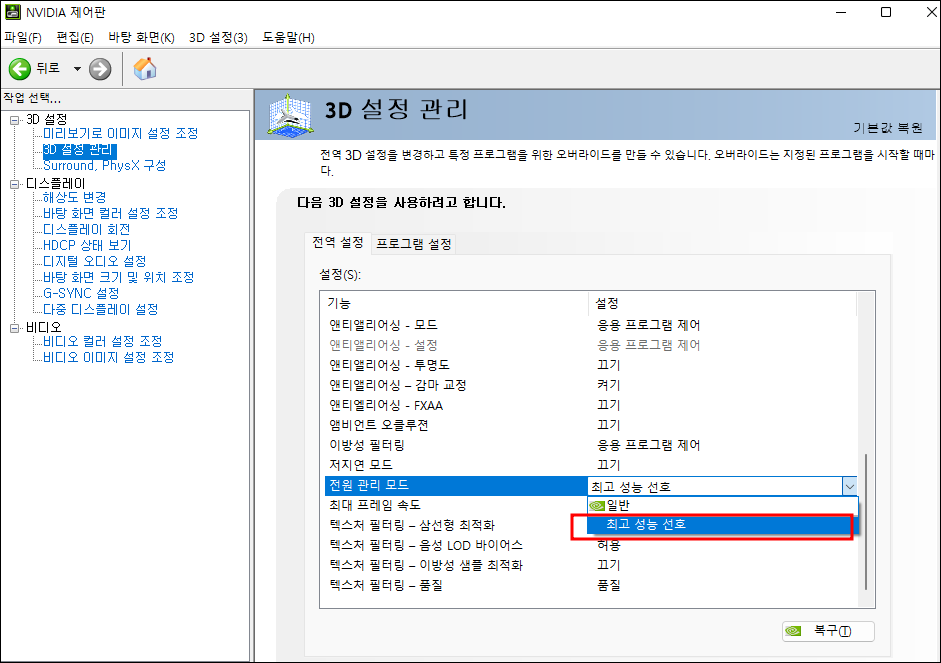This screenshot has width=941, height=663.
Task: Select 텍스처 필터링 – 품질 row
Action: pyautogui.click(x=591, y=585)
